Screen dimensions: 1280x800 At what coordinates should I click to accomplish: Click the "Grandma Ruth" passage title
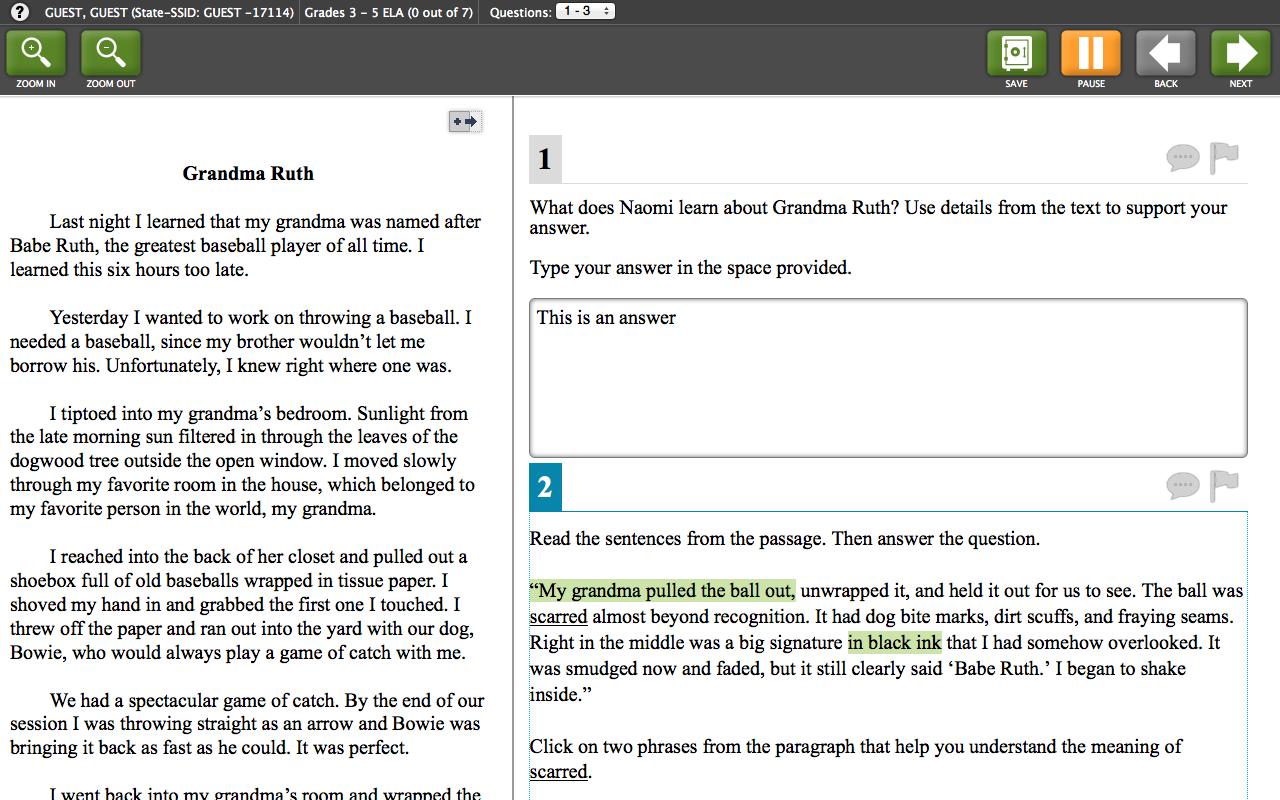[x=248, y=173]
